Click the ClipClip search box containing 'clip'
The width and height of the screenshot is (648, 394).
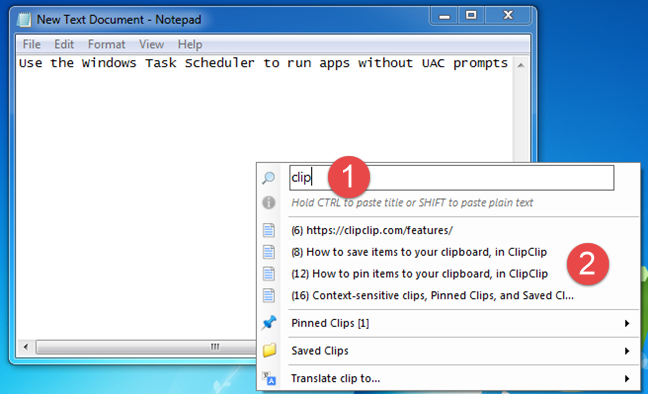tap(452, 178)
